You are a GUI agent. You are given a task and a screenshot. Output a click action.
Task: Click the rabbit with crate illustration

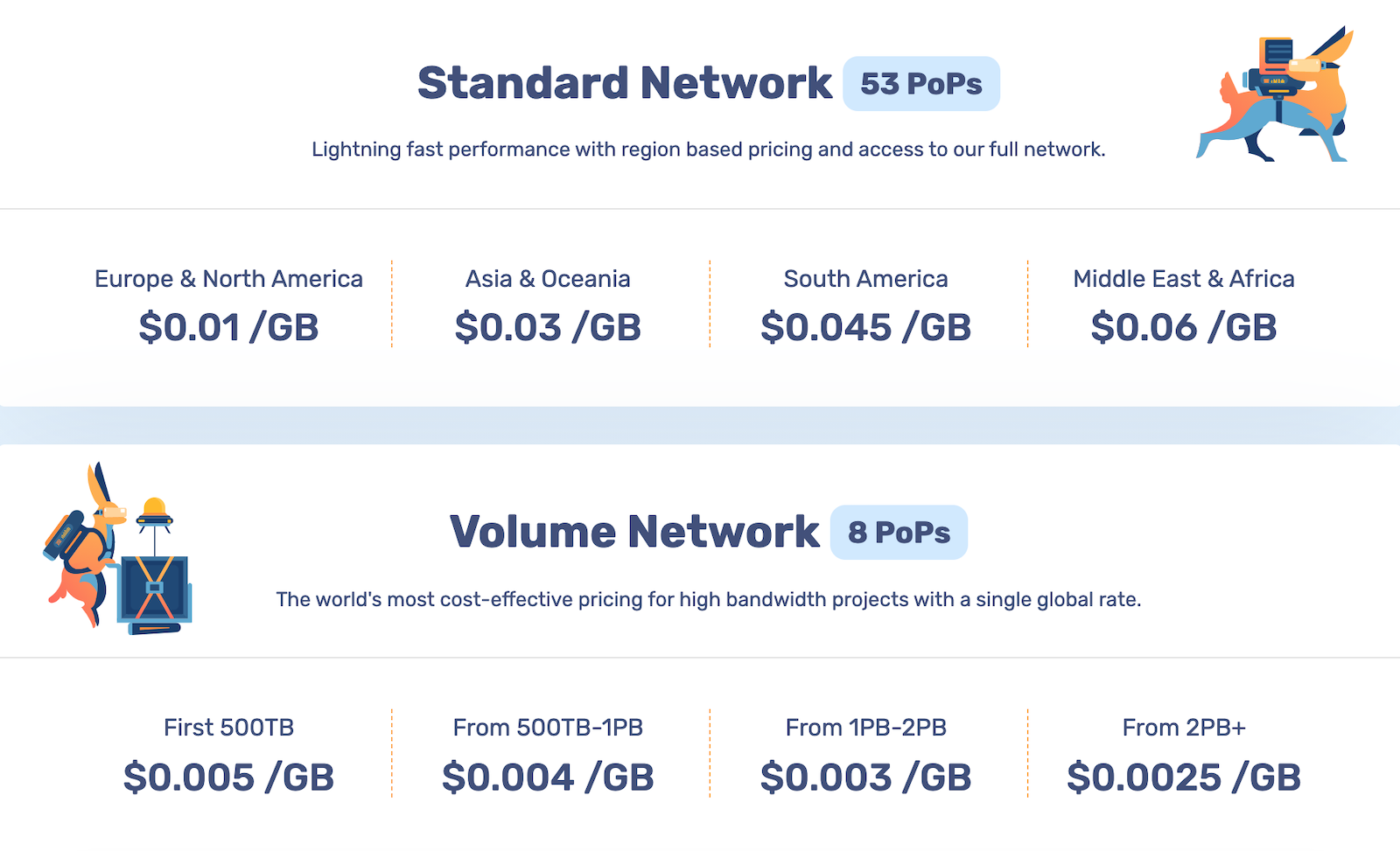(x=118, y=548)
